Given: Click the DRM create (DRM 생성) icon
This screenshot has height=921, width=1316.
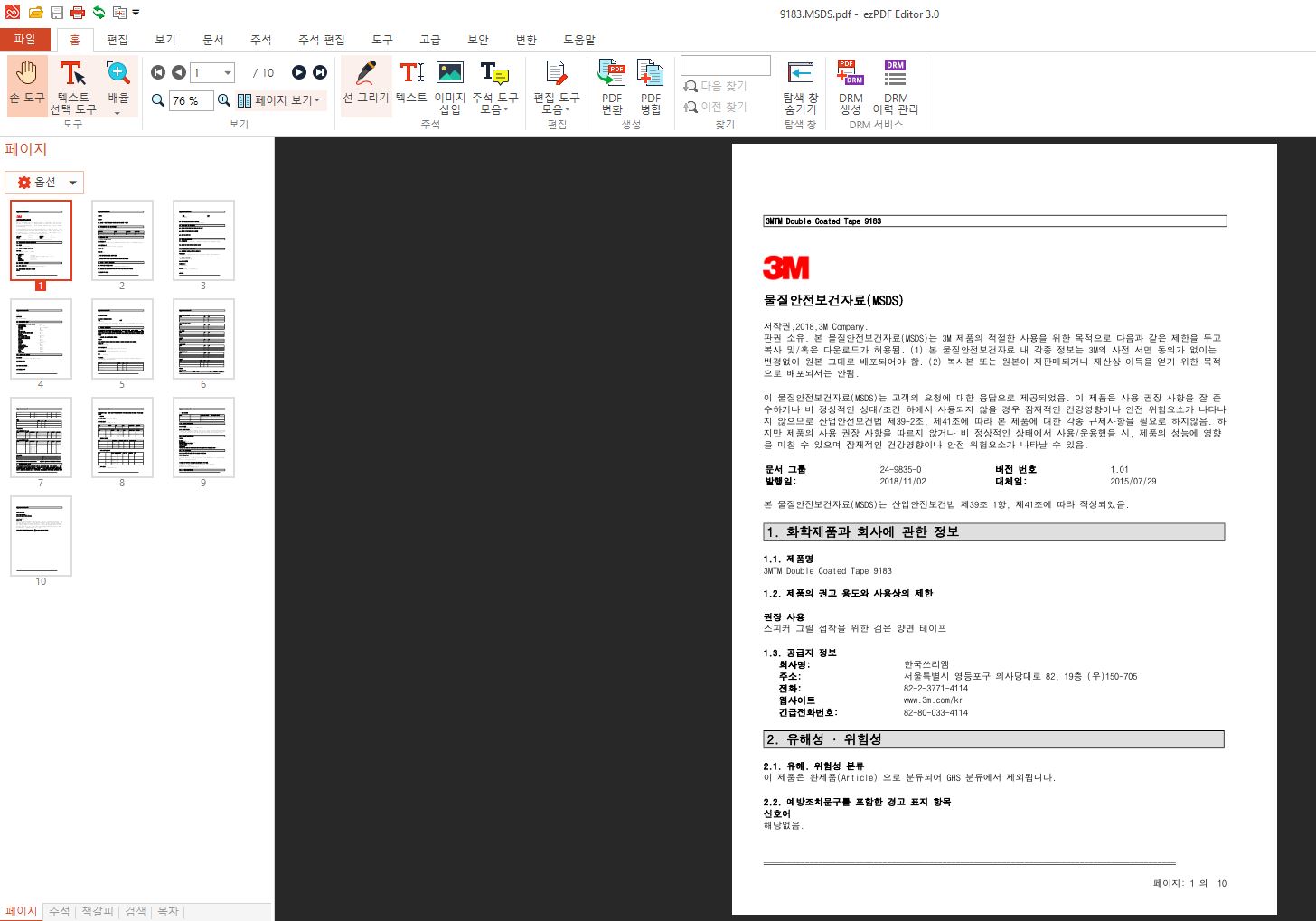Looking at the screenshot, I should [x=851, y=87].
